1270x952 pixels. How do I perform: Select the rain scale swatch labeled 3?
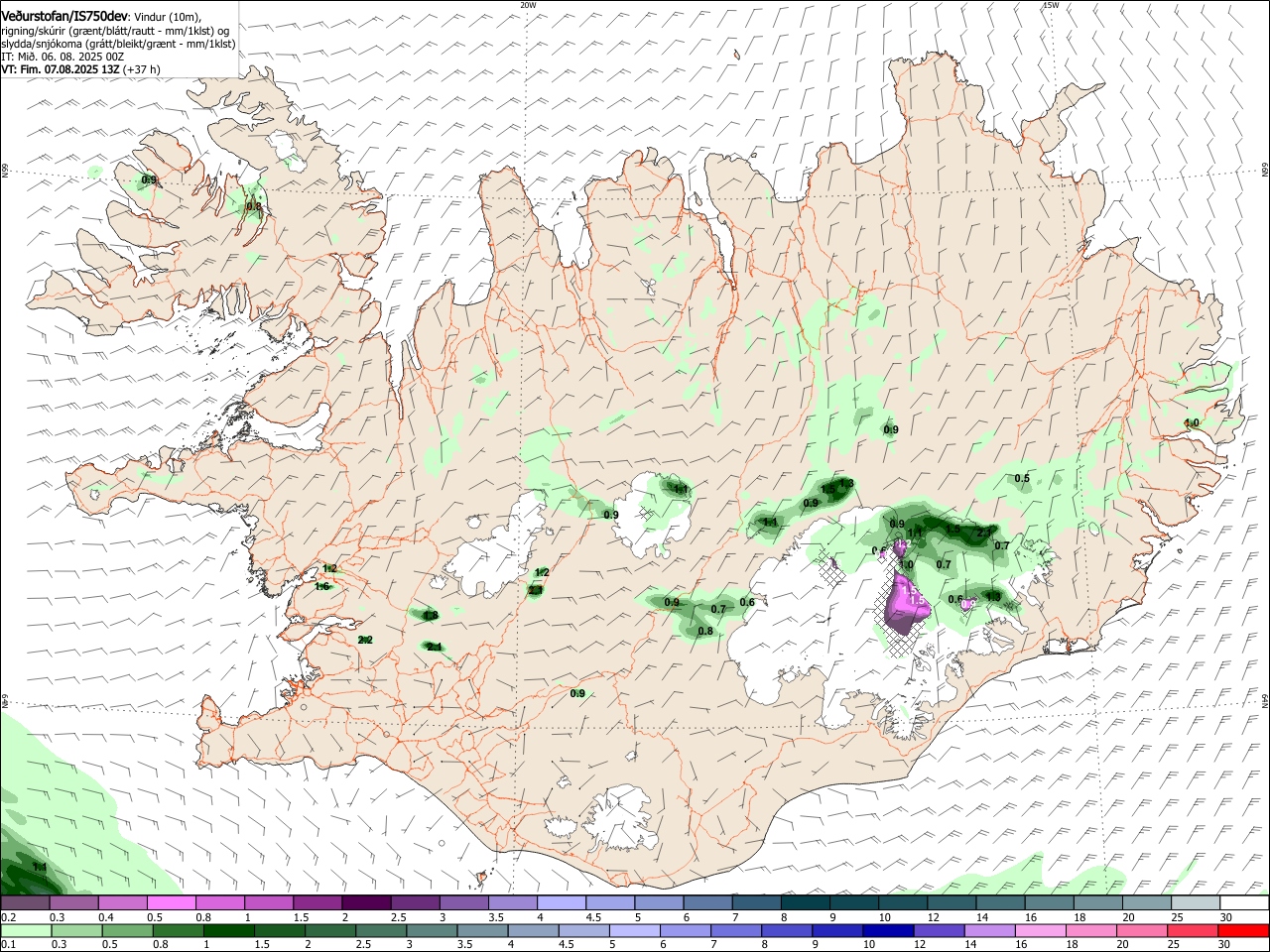(x=432, y=931)
